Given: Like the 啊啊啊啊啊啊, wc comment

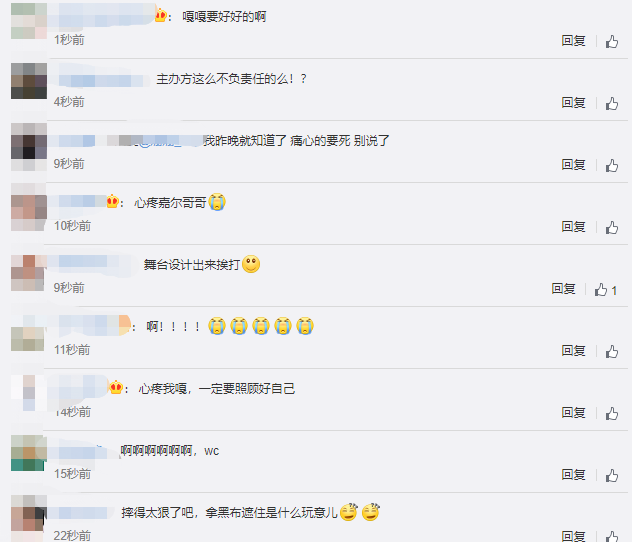Looking at the screenshot, I should point(612,476).
